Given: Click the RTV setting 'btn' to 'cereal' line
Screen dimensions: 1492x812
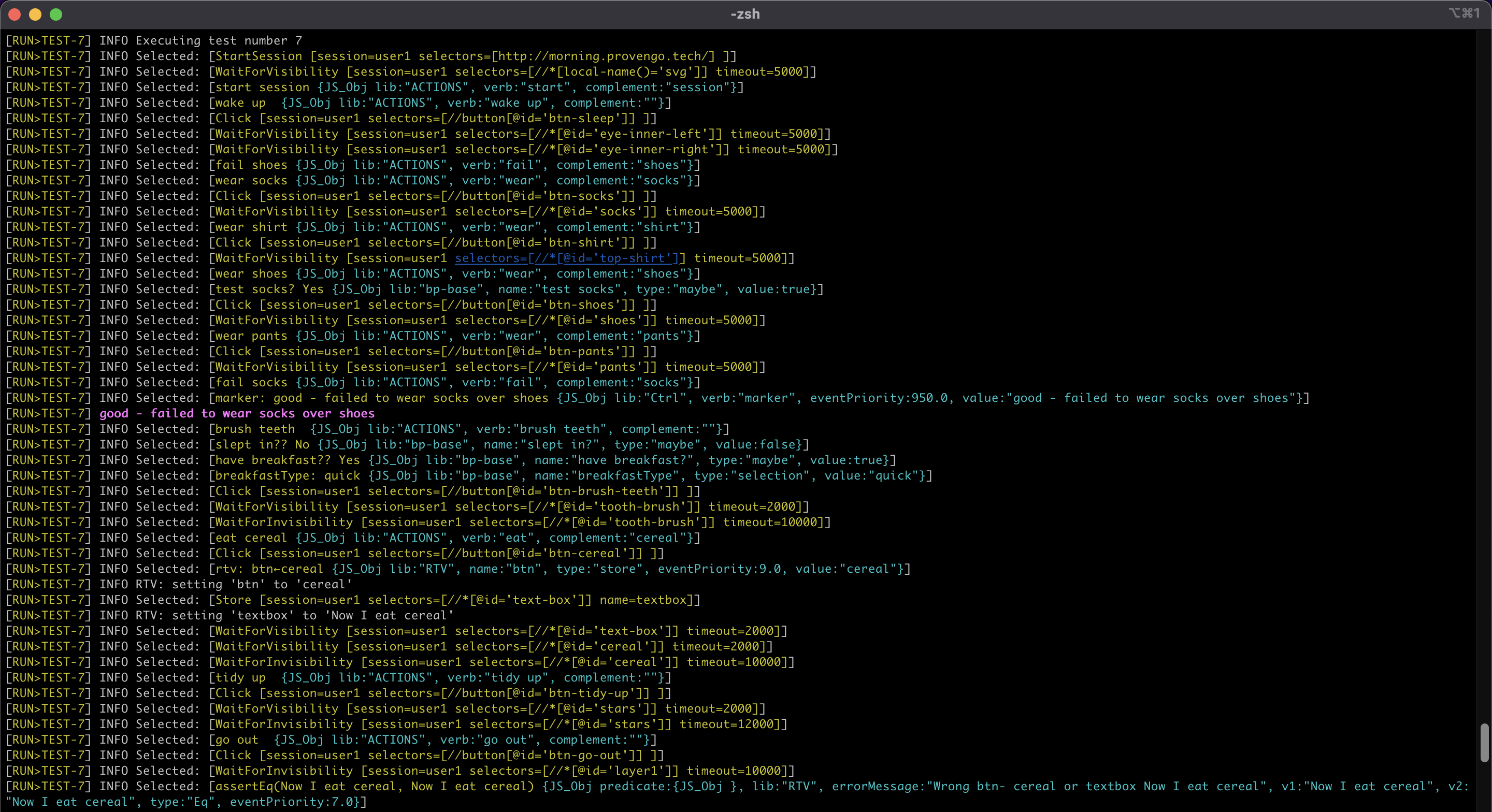Looking at the screenshot, I should pos(179,585).
